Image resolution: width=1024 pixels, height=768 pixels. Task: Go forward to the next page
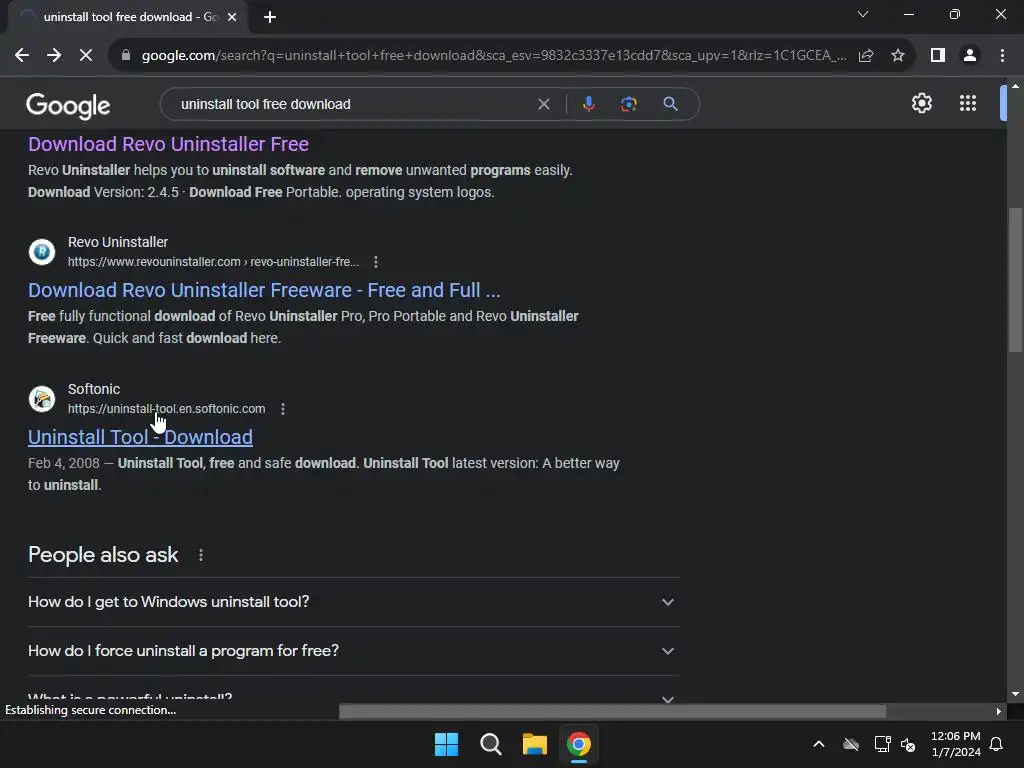coord(54,56)
